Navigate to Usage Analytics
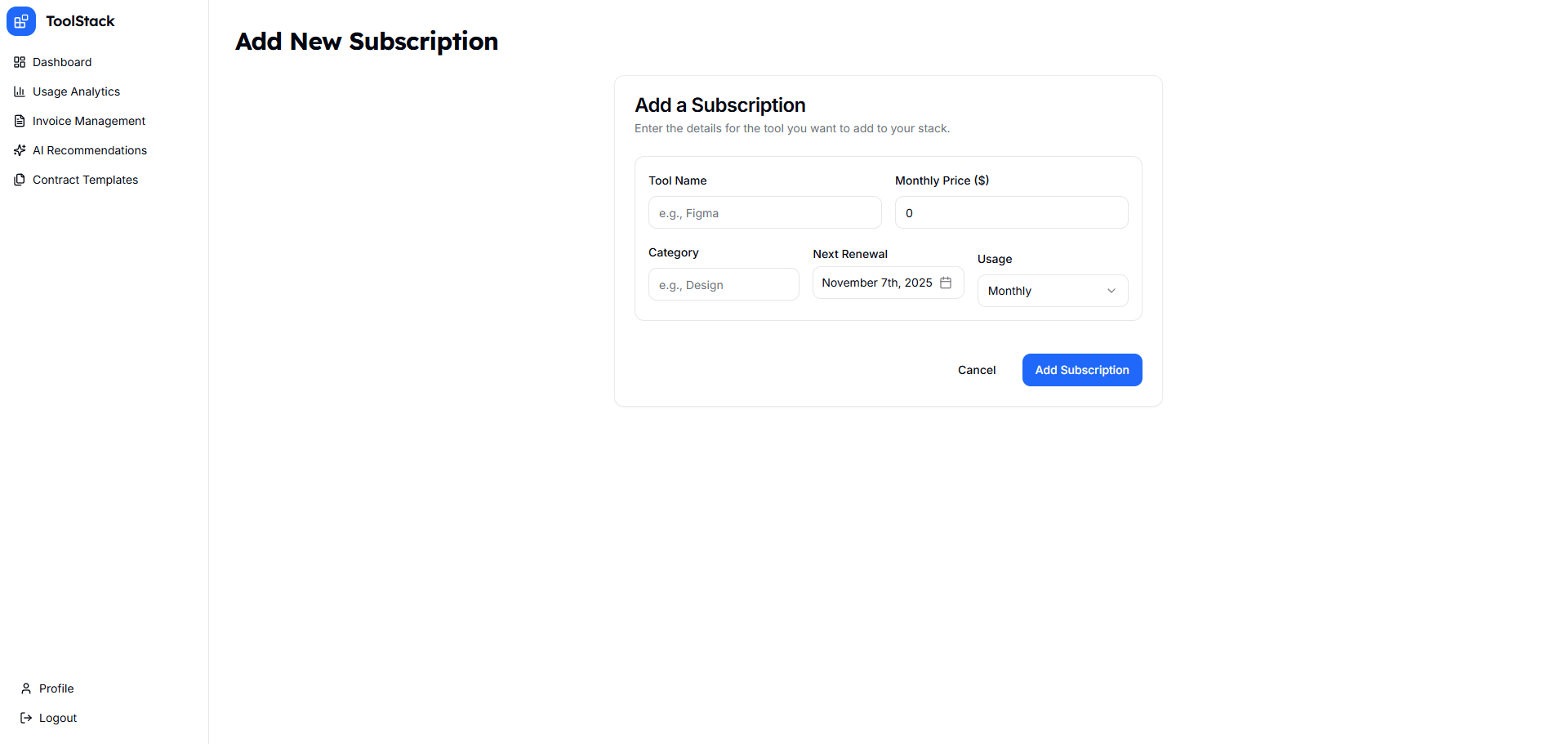 76,91
